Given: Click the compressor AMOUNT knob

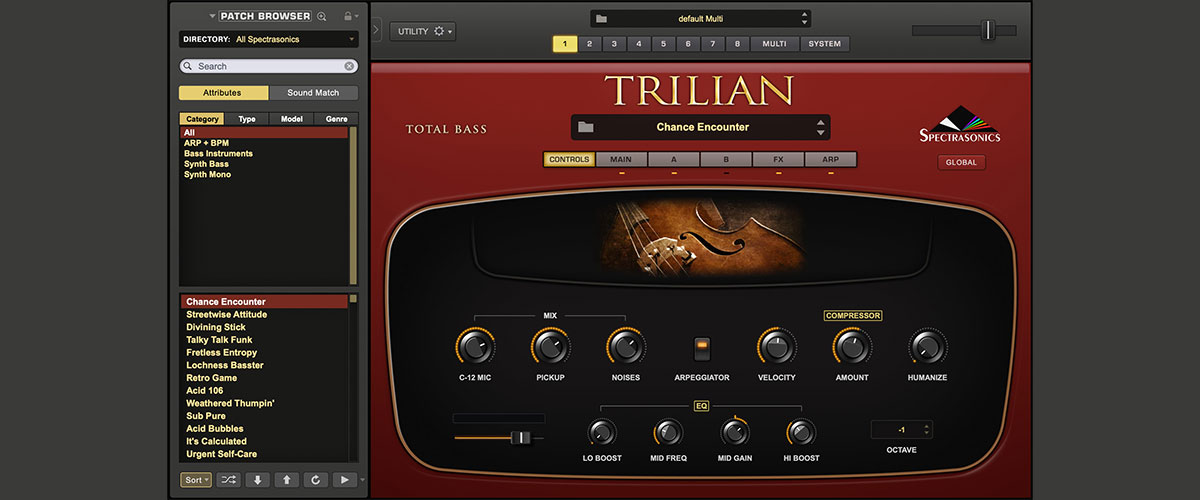Looking at the screenshot, I should tap(852, 347).
